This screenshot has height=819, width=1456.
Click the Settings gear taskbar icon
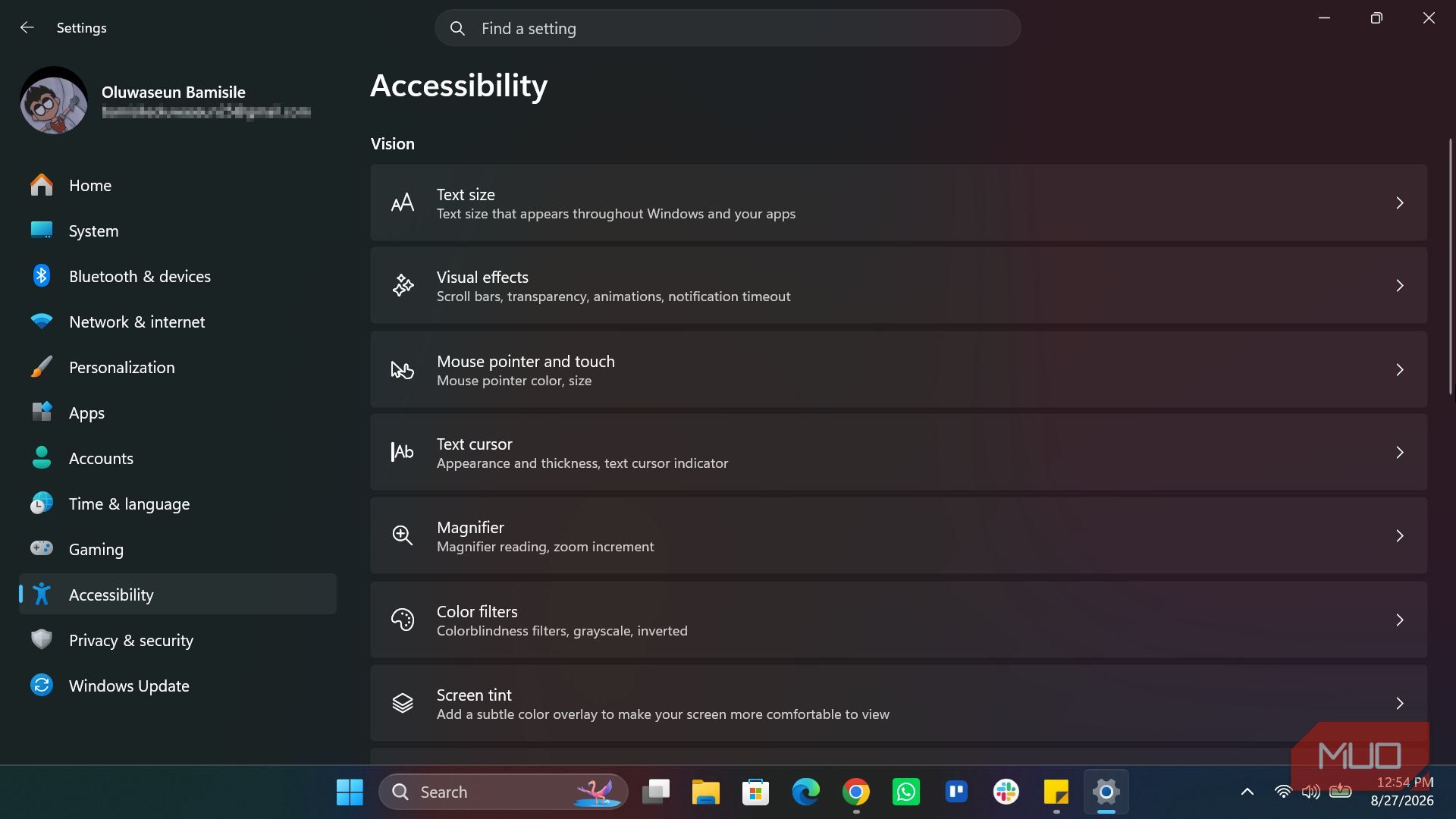click(1106, 792)
